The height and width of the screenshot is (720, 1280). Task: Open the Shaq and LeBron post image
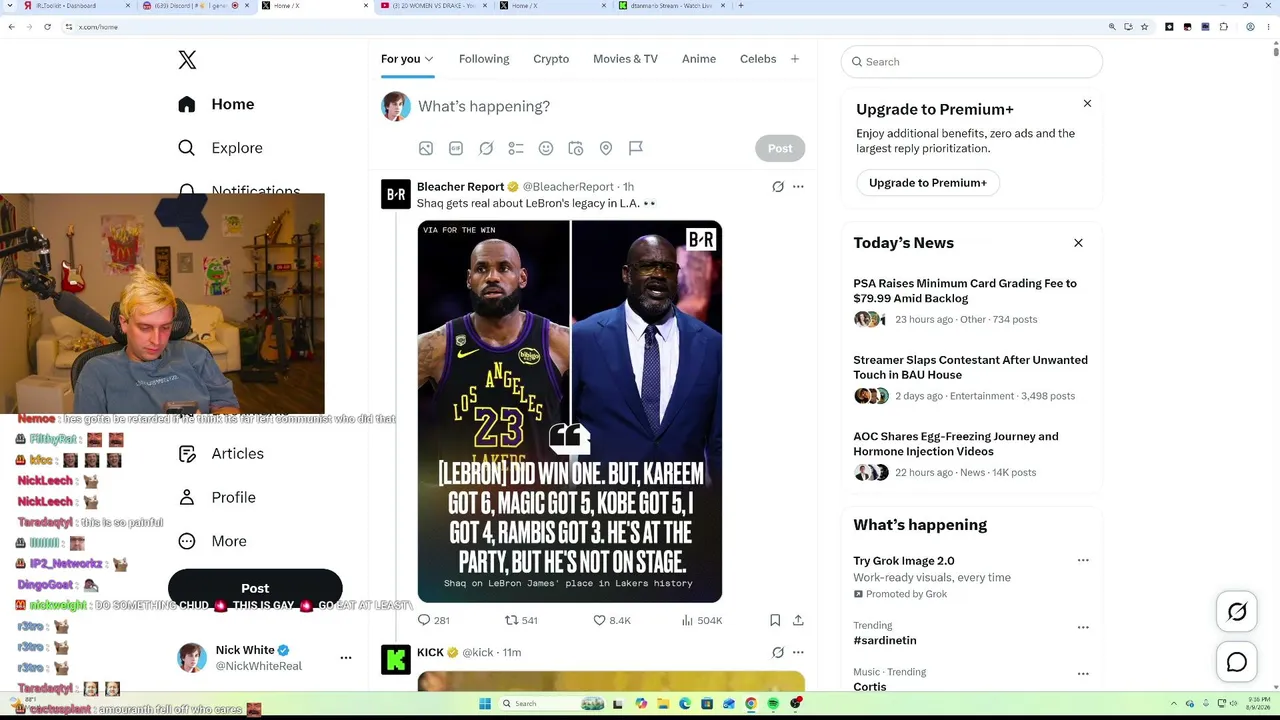[570, 411]
